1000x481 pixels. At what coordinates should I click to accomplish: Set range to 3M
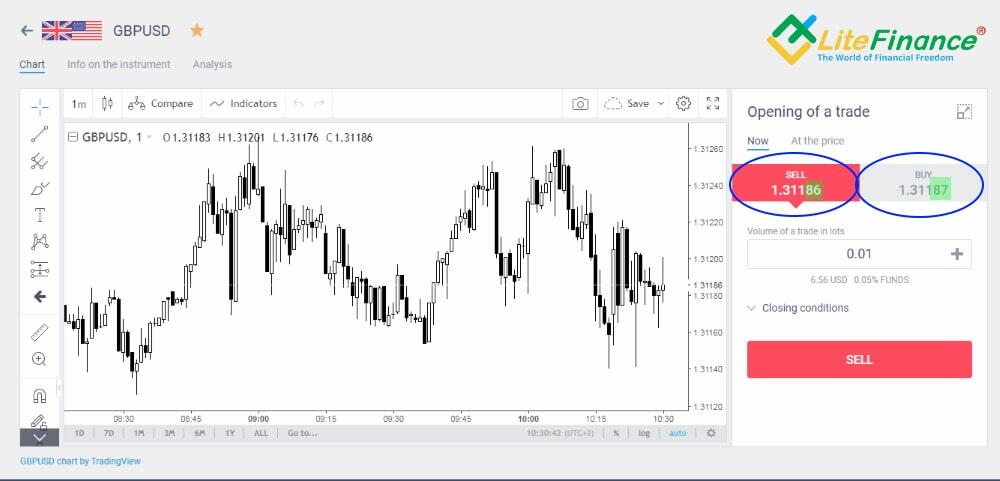[x=169, y=433]
